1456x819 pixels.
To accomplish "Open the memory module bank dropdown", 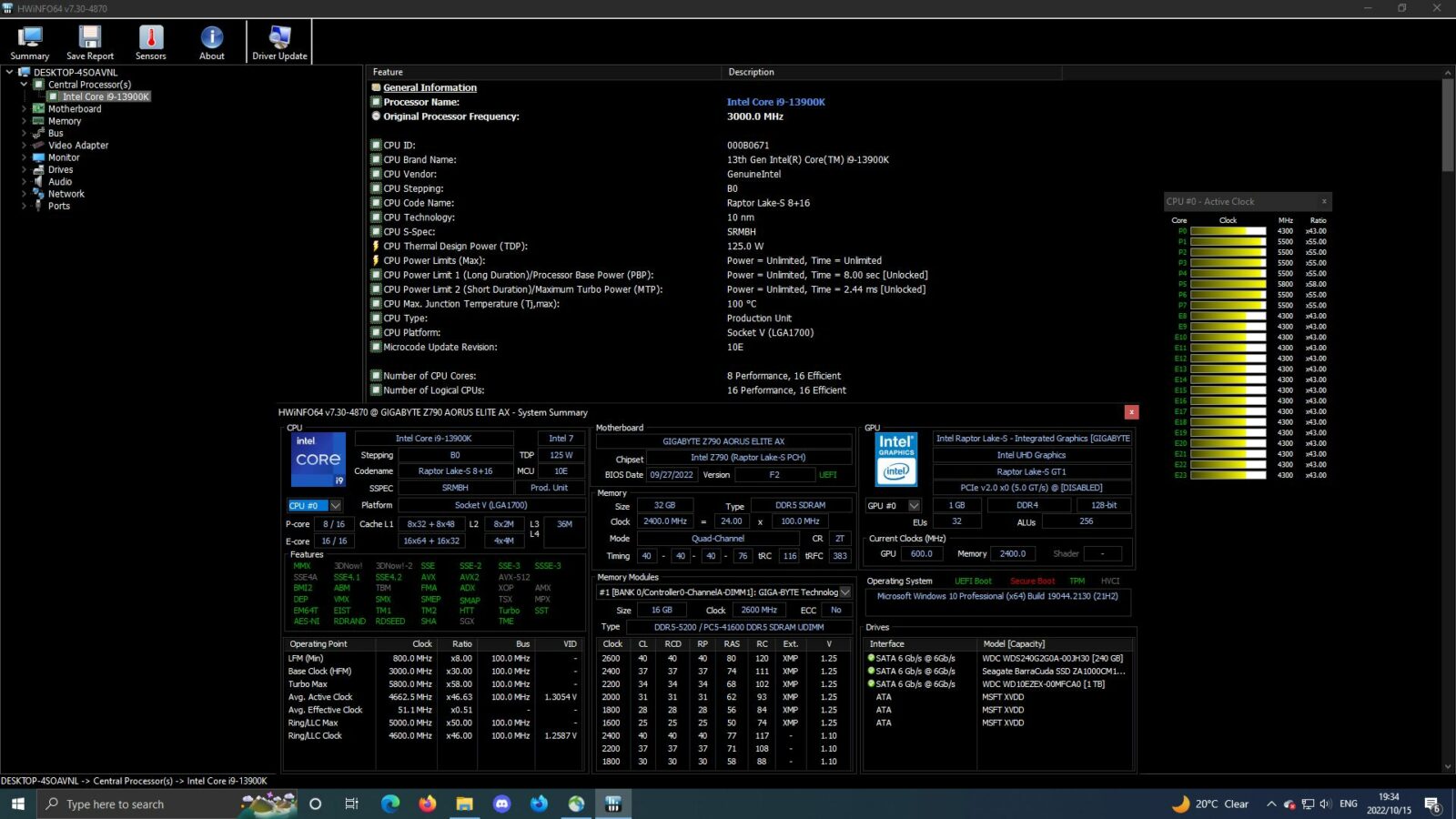I will 724,592.
